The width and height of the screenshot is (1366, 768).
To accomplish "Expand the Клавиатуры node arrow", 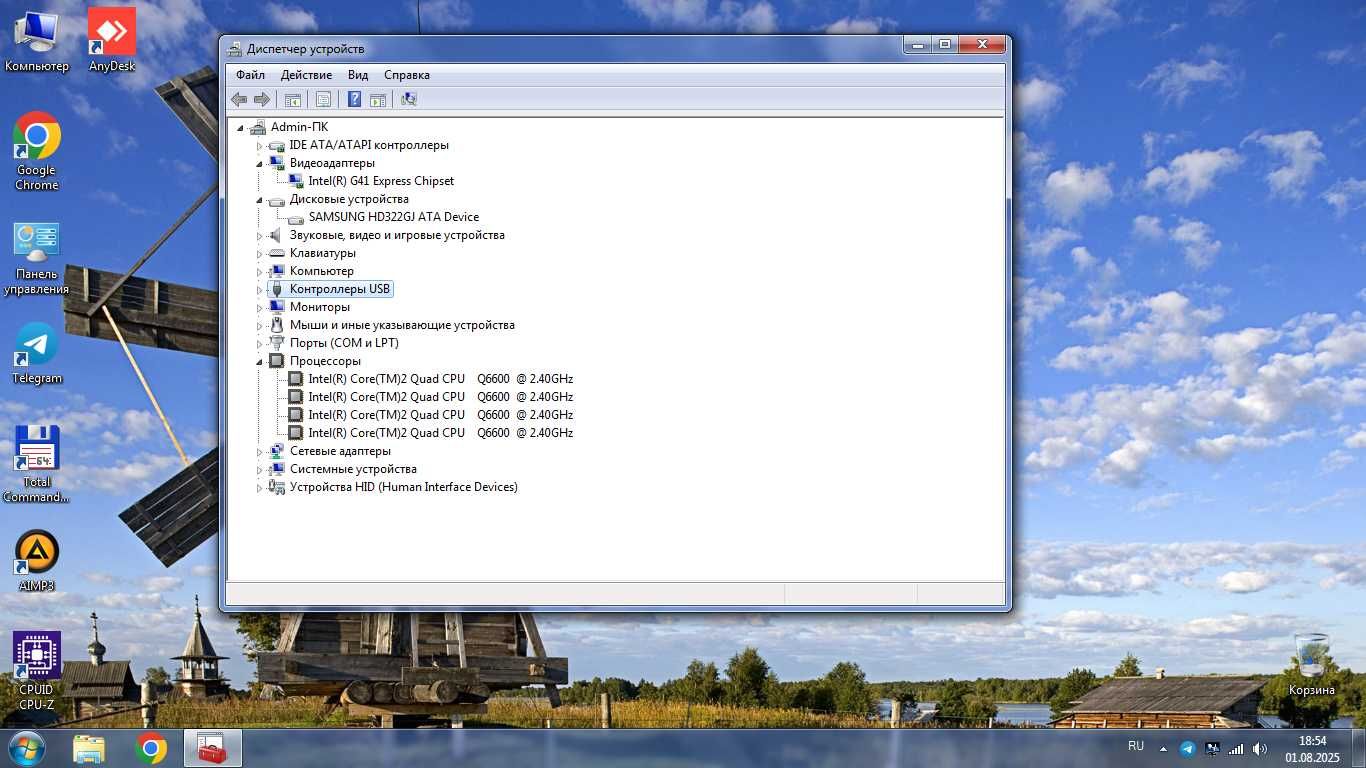I will [259, 254].
